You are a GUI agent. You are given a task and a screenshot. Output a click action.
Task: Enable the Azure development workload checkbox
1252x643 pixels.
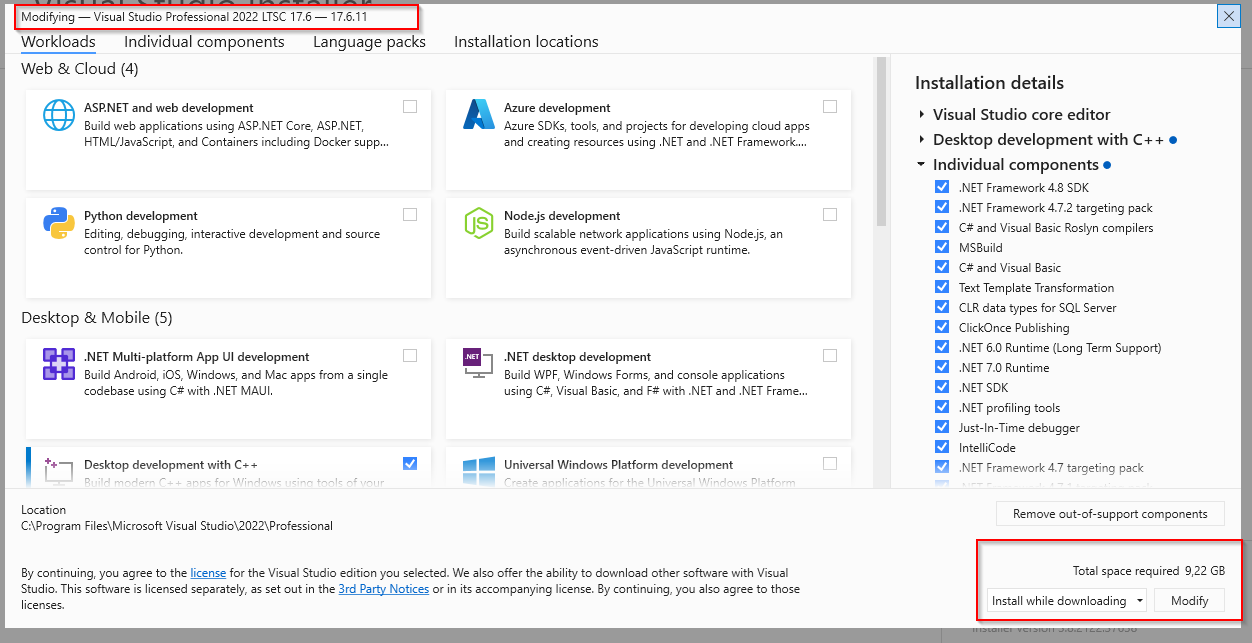(830, 107)
